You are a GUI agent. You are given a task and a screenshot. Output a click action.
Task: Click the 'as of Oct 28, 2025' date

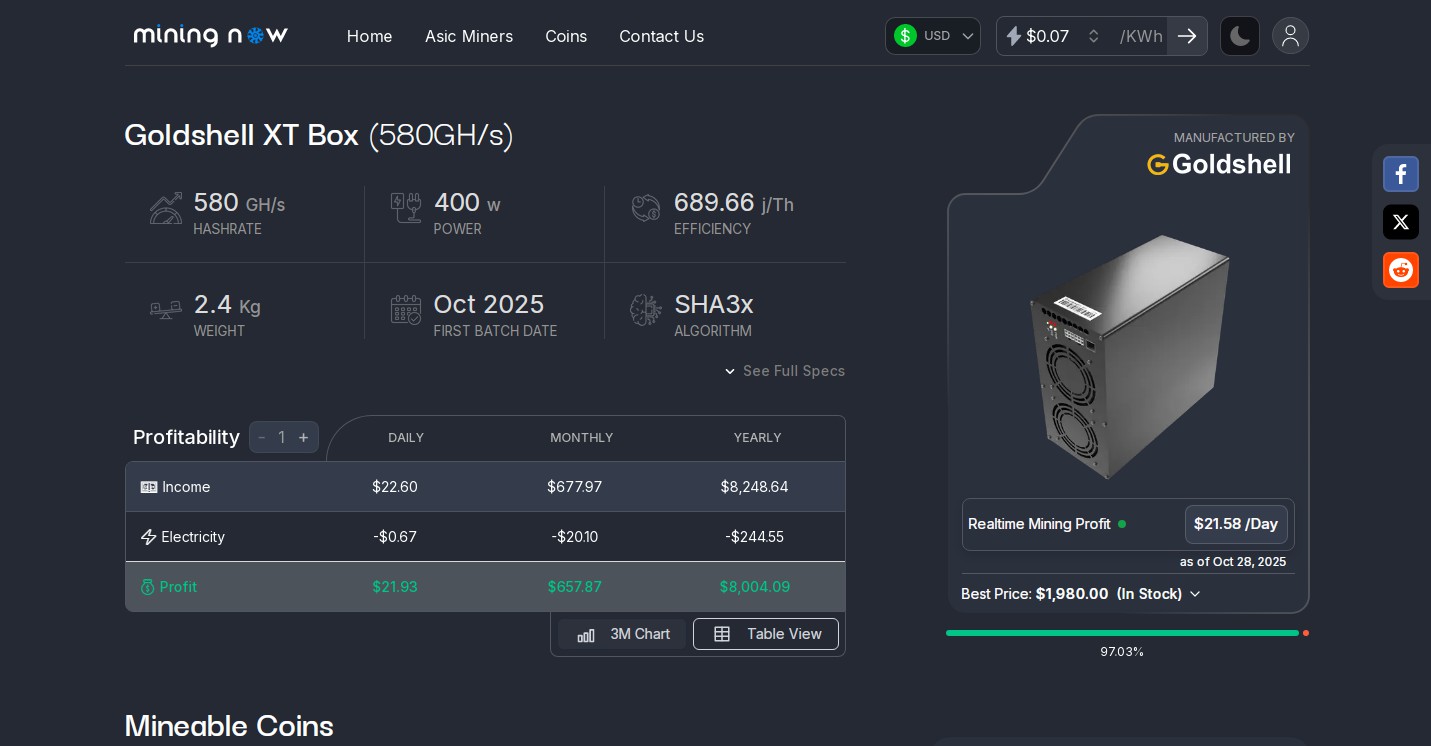coord(1233,562)
